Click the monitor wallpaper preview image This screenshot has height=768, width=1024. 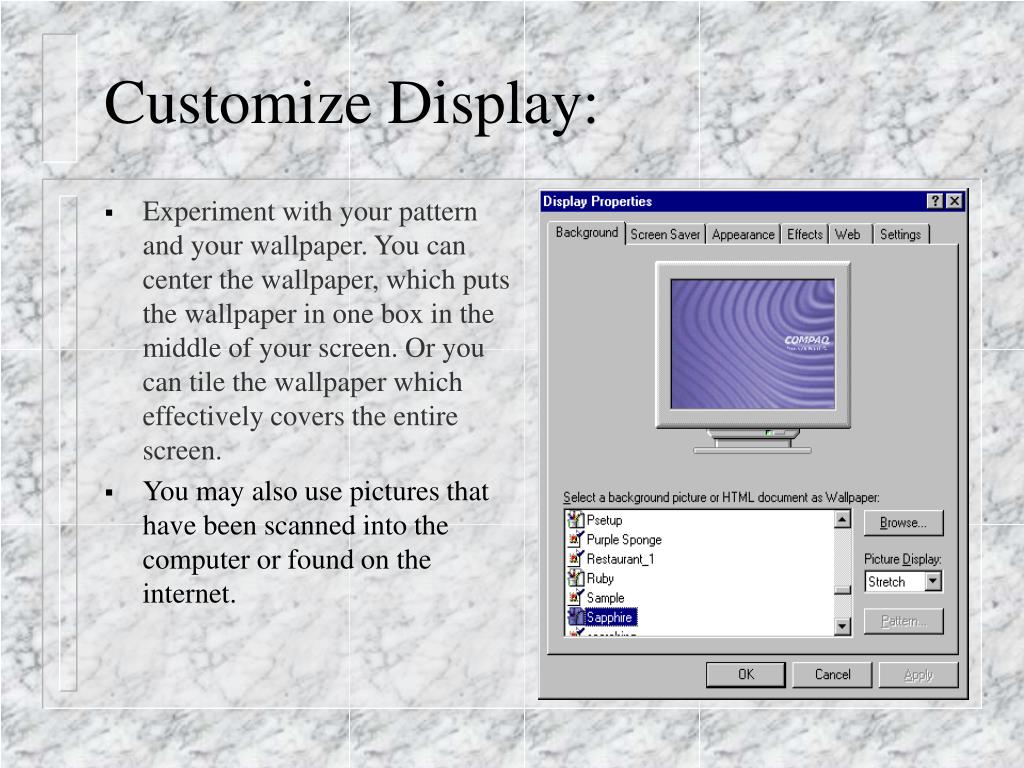[752, 344]
